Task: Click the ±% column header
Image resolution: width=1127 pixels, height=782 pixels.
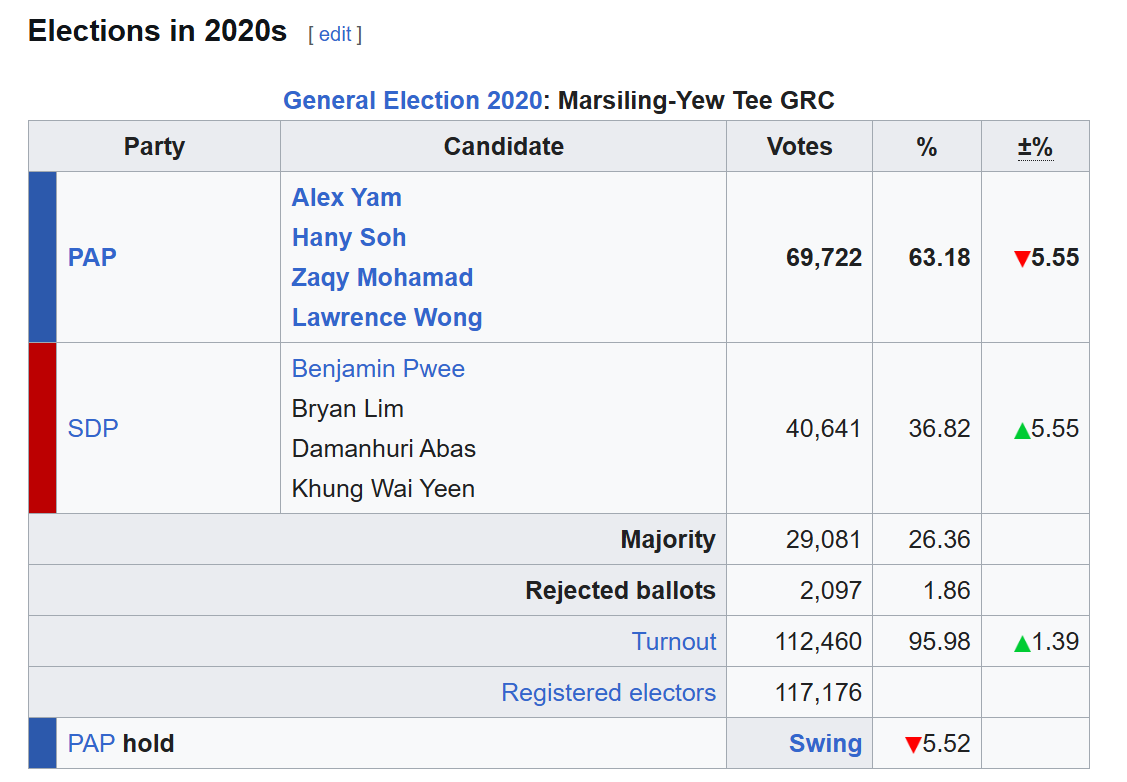Action: coord(1035,147)
